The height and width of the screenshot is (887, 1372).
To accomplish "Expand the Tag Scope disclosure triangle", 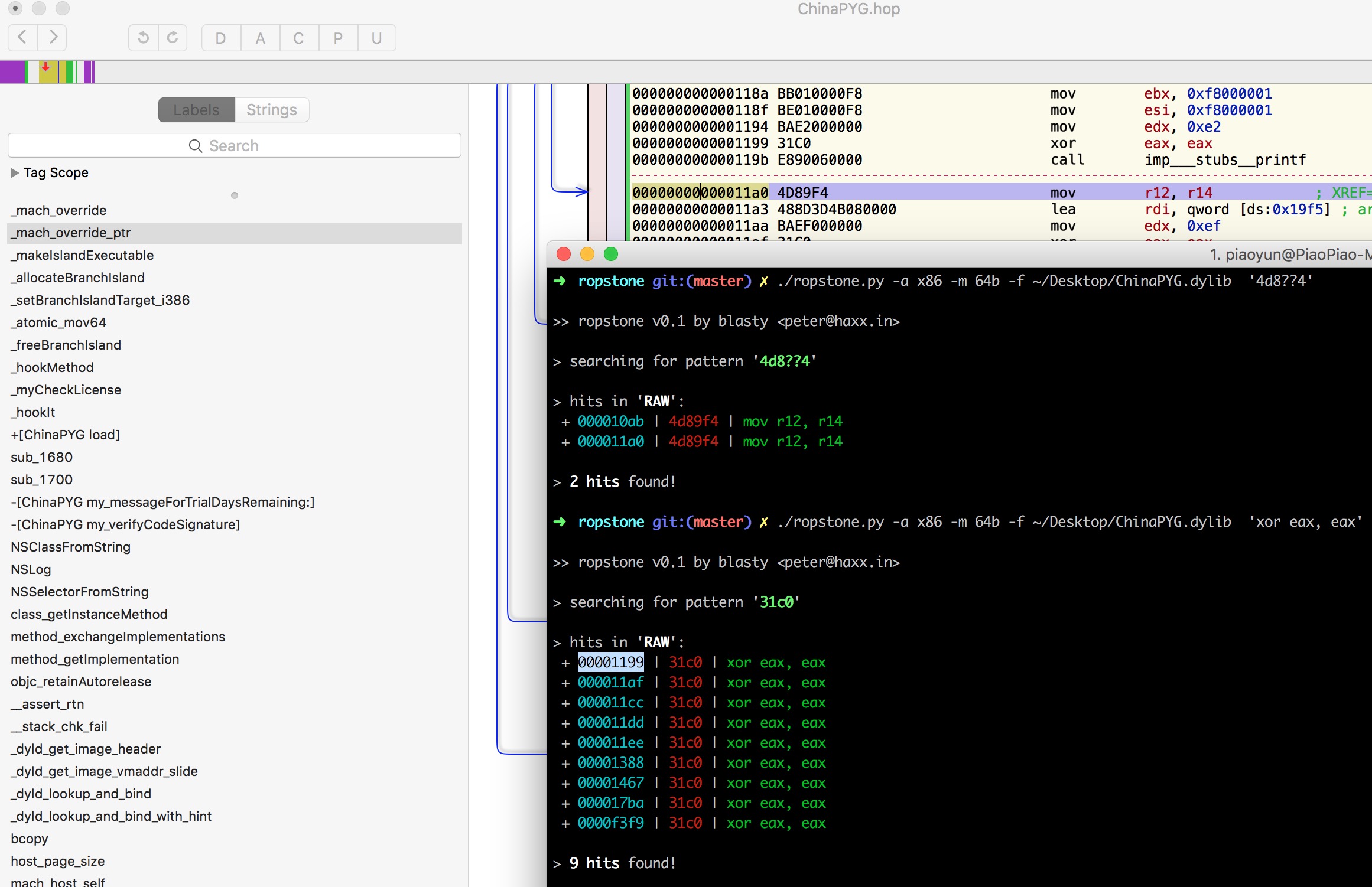I will (15, 173).
